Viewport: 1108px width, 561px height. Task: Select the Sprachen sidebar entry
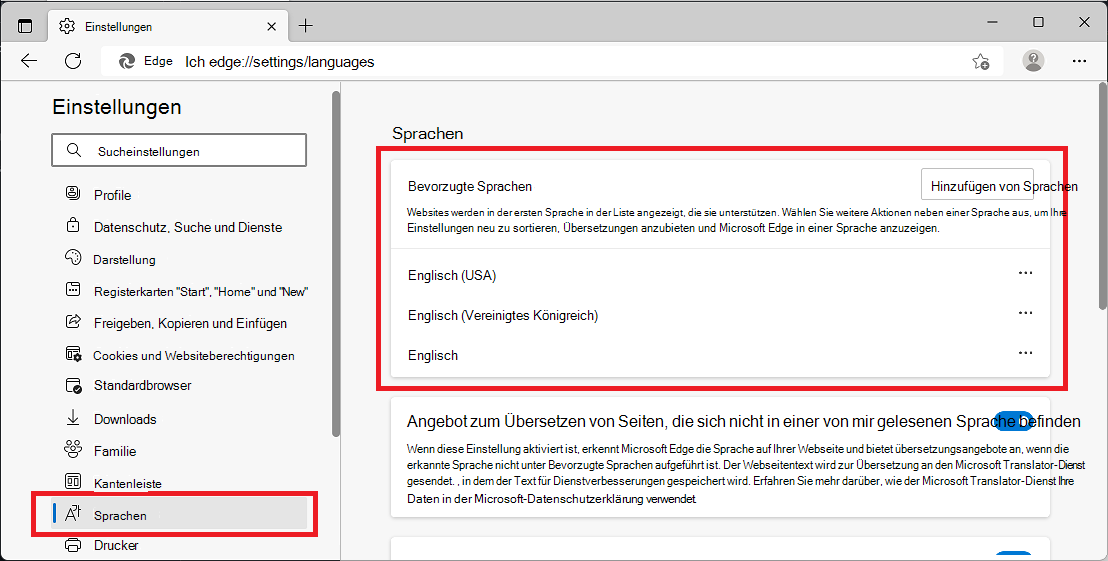click(x=179, y=514)
